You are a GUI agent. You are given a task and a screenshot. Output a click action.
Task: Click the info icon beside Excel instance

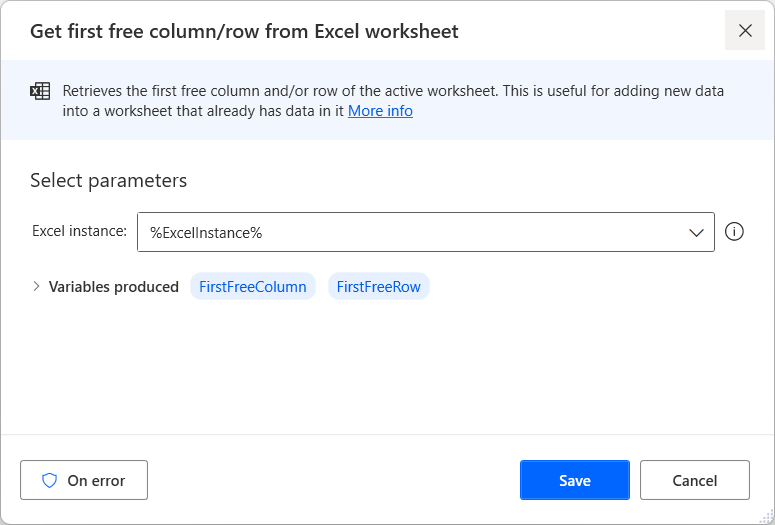734,231
